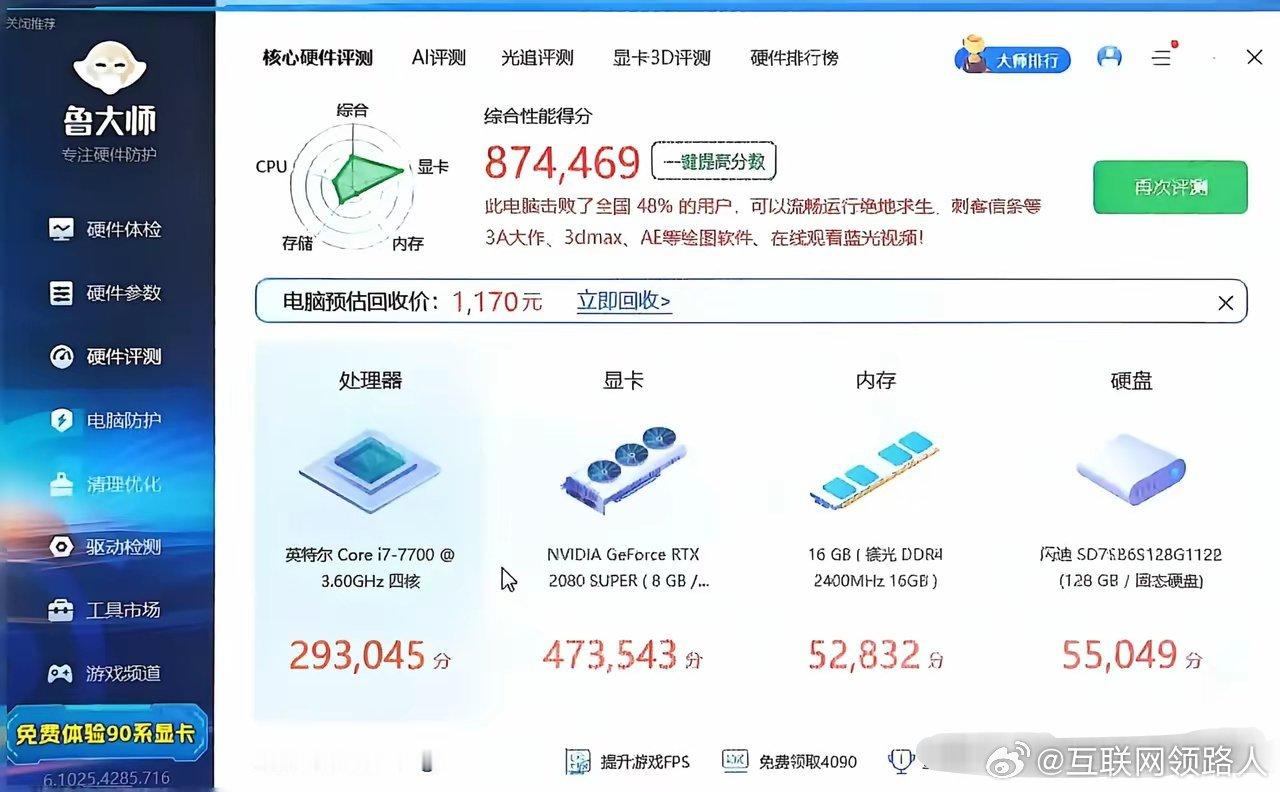
Task: Click the overall score 874,469
Action: coord(562,163)
